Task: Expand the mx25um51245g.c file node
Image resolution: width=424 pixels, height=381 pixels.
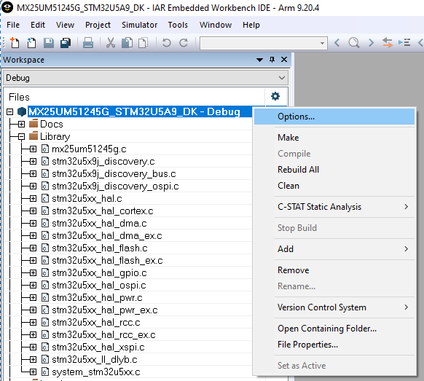Action: tap(33, 149)
